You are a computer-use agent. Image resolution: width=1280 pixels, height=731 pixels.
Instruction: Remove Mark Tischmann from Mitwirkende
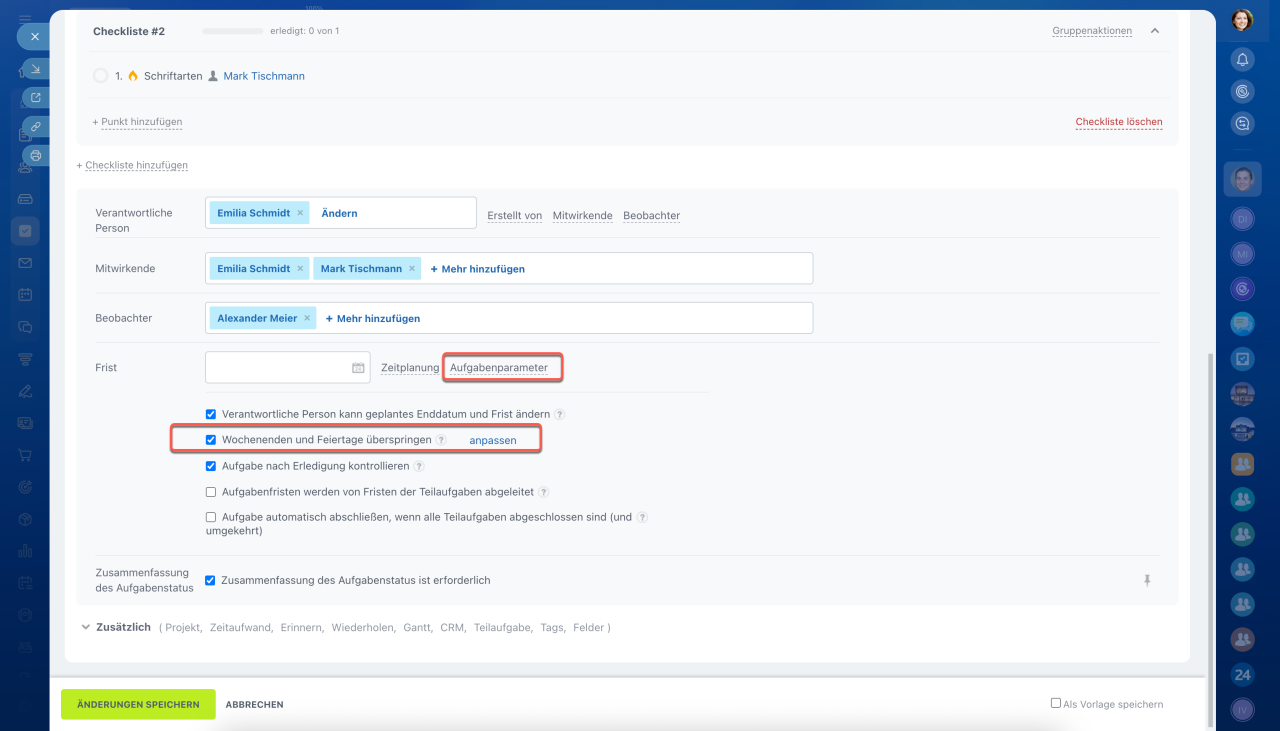point(412,269)
